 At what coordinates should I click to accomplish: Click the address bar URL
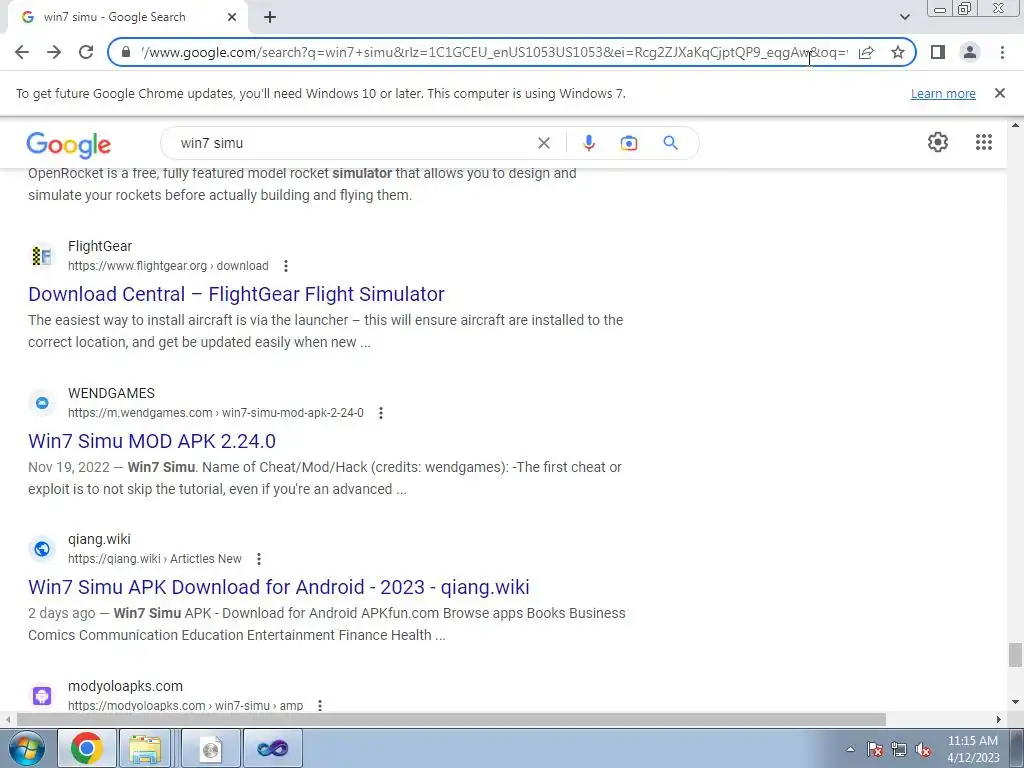pos(494,52)
